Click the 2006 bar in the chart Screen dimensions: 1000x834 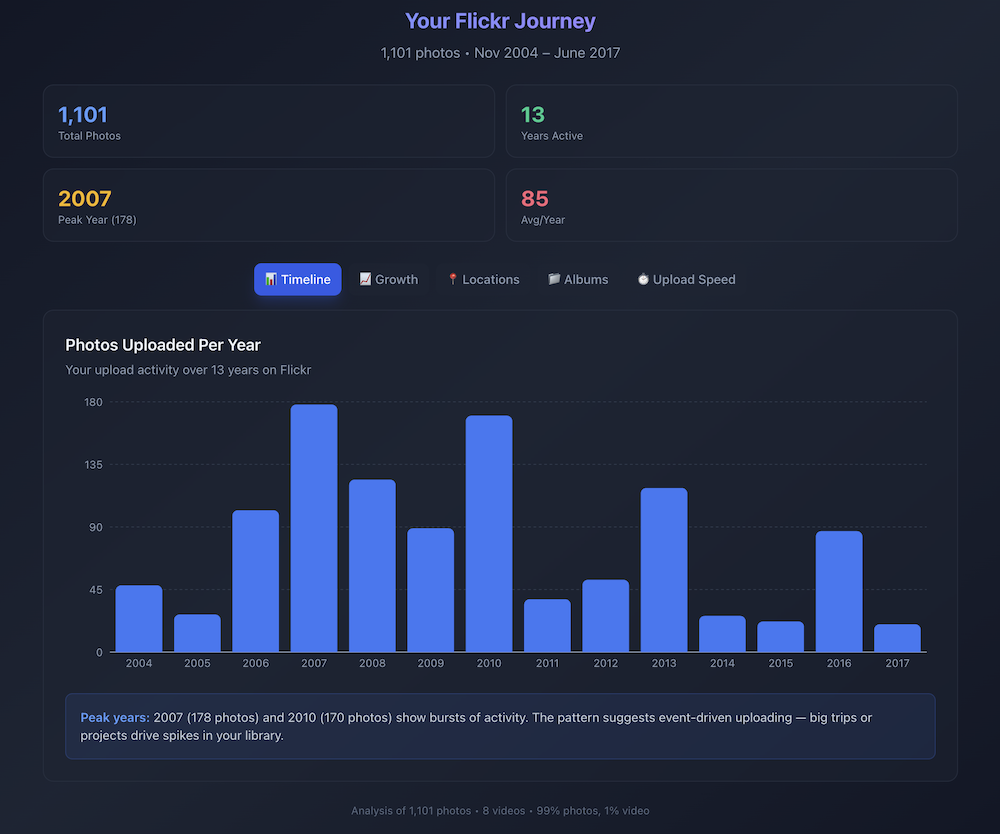point(256,581)
